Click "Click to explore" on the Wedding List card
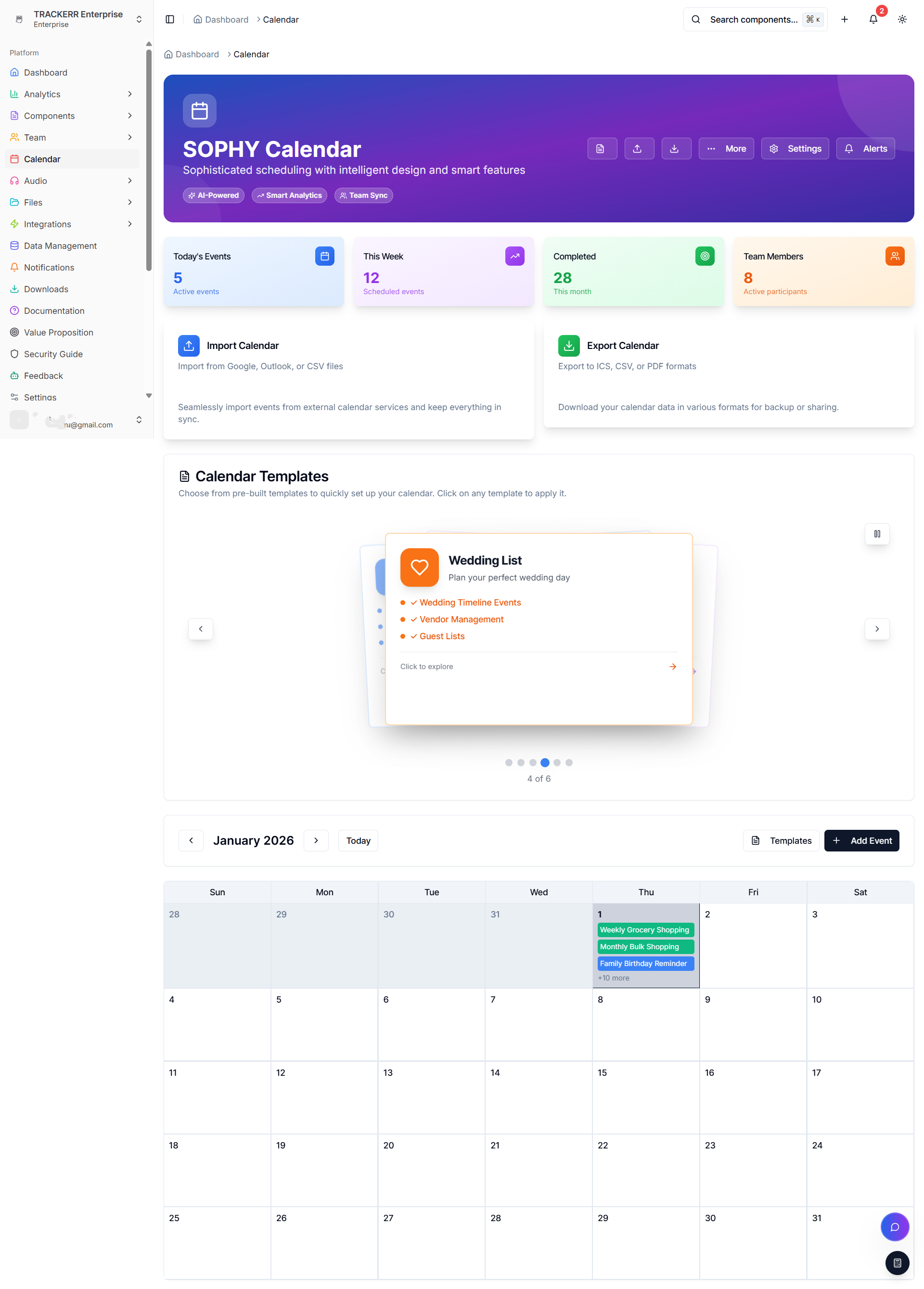 [427, 666]
